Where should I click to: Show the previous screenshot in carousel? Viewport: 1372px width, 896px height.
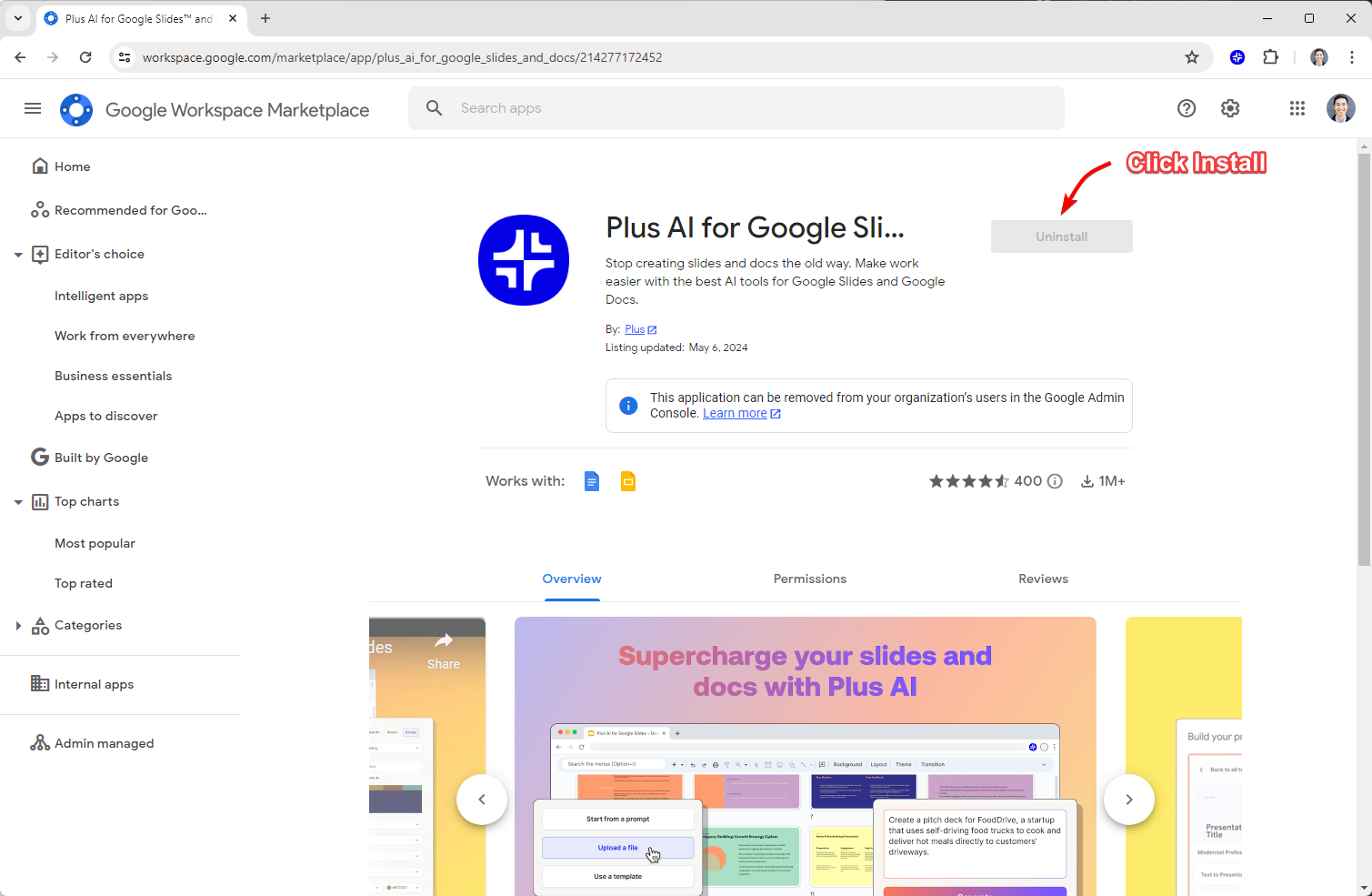click(482, 800)
